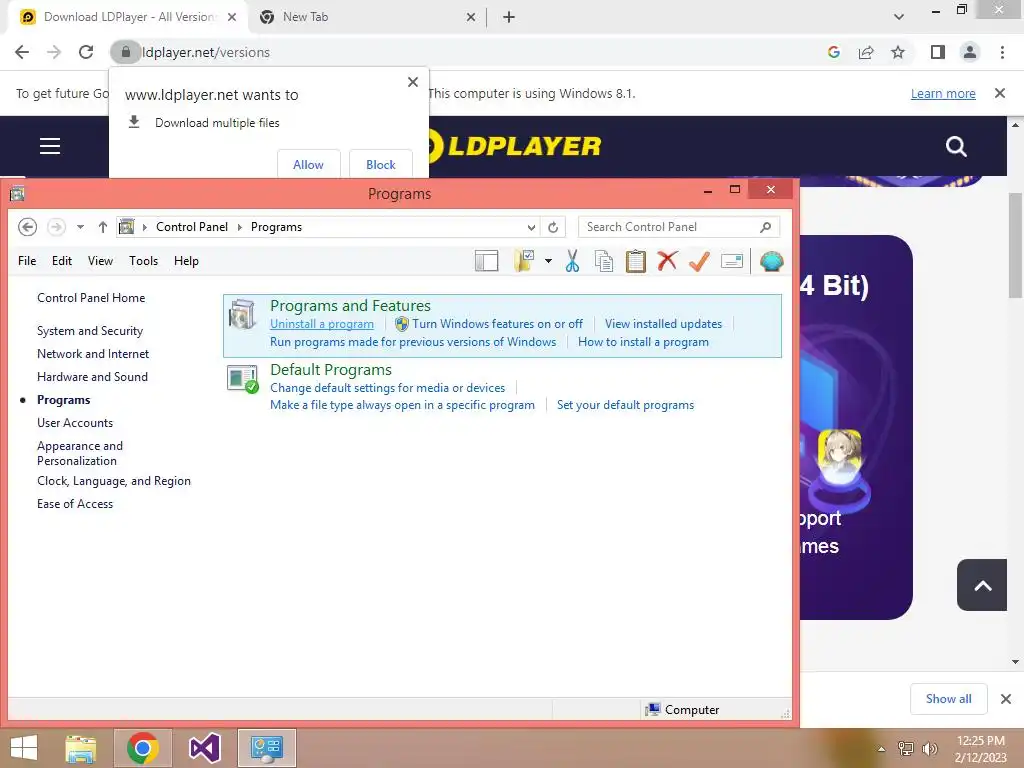This screenshot has height=768, width=1024.
Task: Click Uninstall a program link
Action: click(322, 324)
